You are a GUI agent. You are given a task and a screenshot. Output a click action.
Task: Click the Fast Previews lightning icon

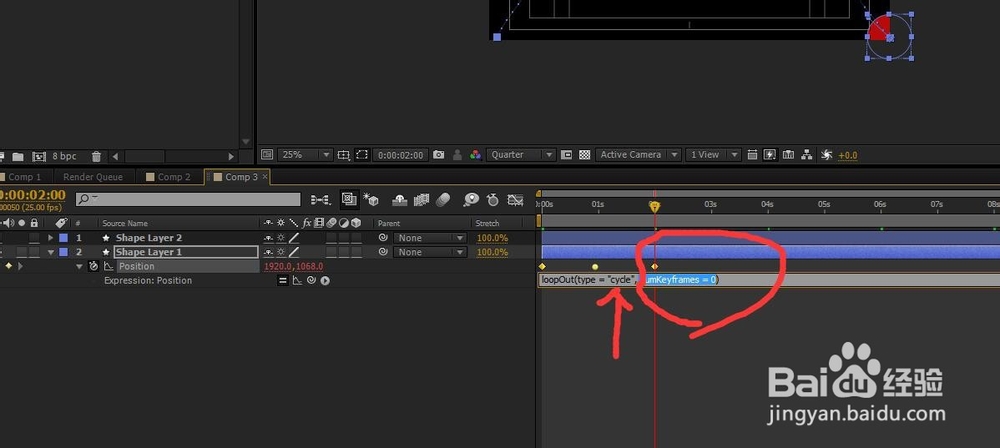[x=770, y=154]
